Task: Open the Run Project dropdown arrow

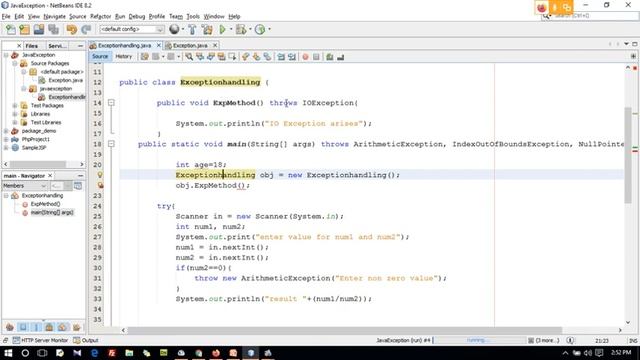Action: [x=231, y=29]
